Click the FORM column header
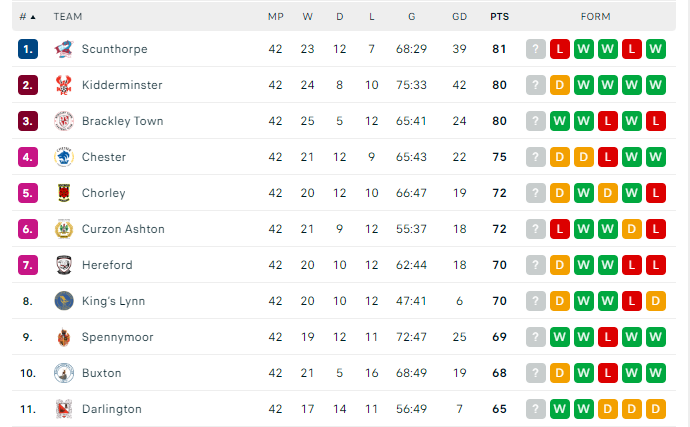 click(x=595, y=17)
